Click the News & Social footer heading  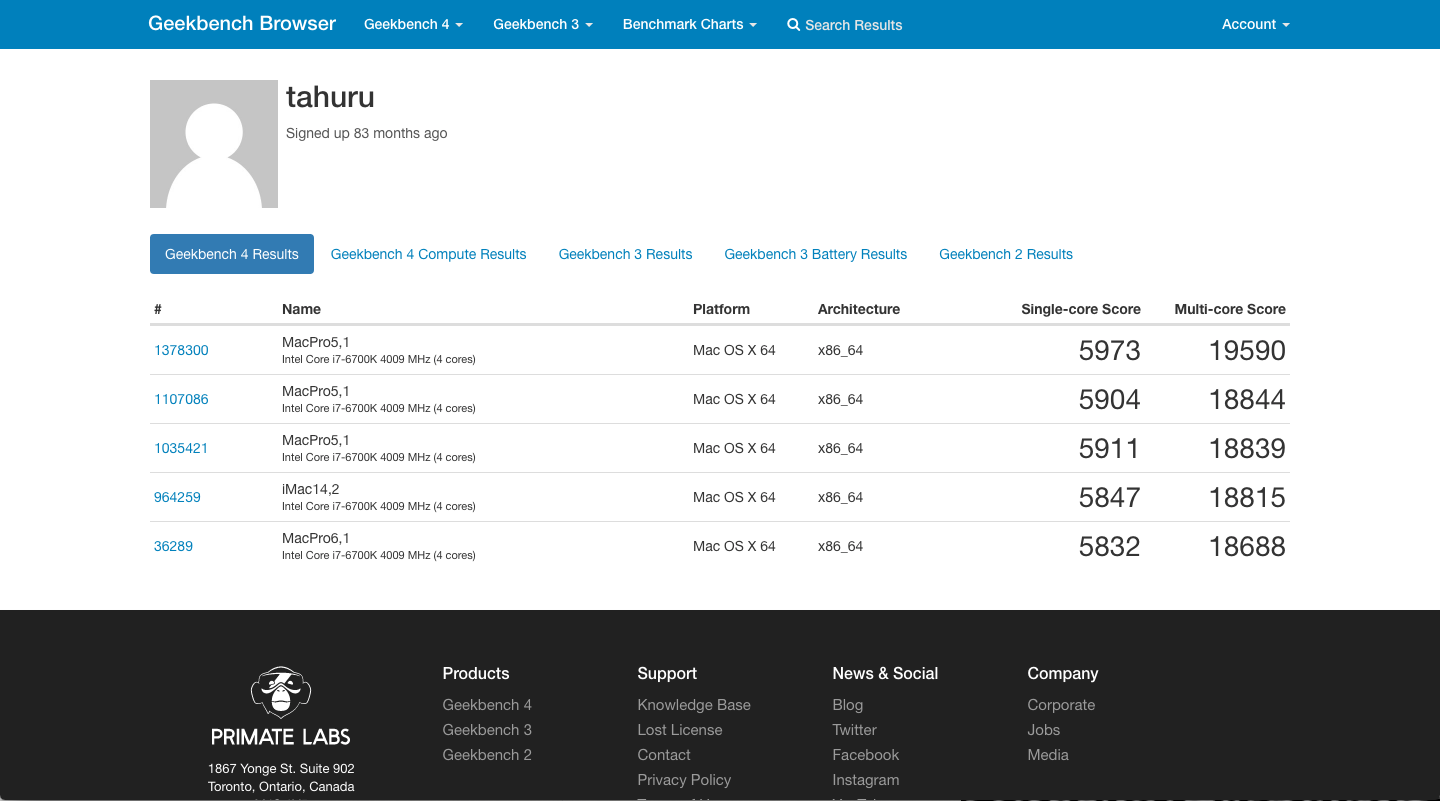885,674
